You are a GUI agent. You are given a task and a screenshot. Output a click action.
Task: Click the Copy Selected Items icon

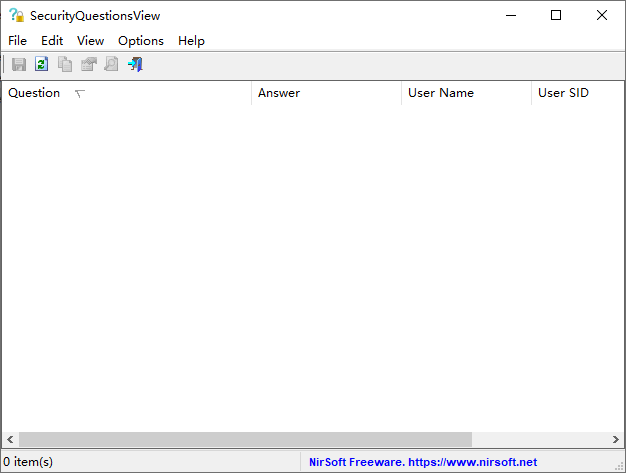[x=65, y=64]
